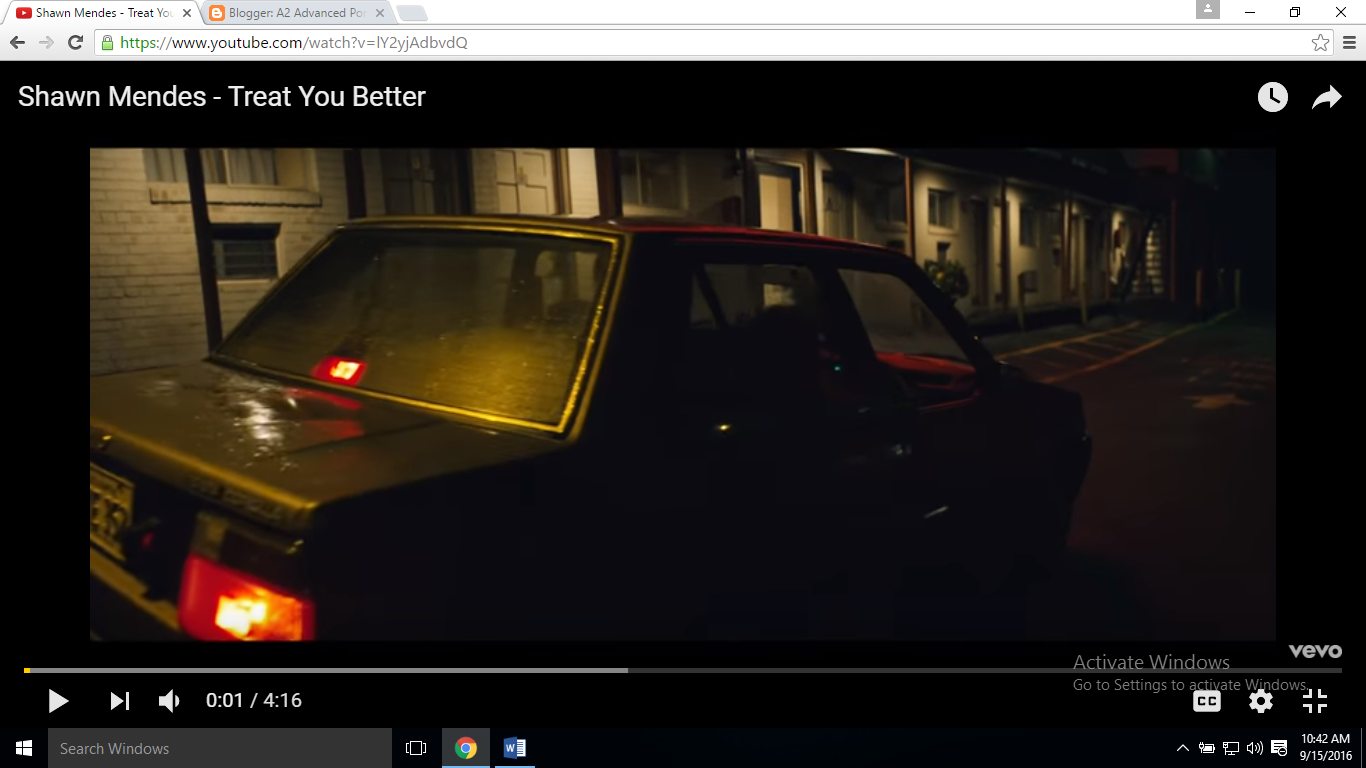Open Chrome profile button
The width and height of the screenshot is (1366, 768).
pyautogui.click(x=1208, y=9)
